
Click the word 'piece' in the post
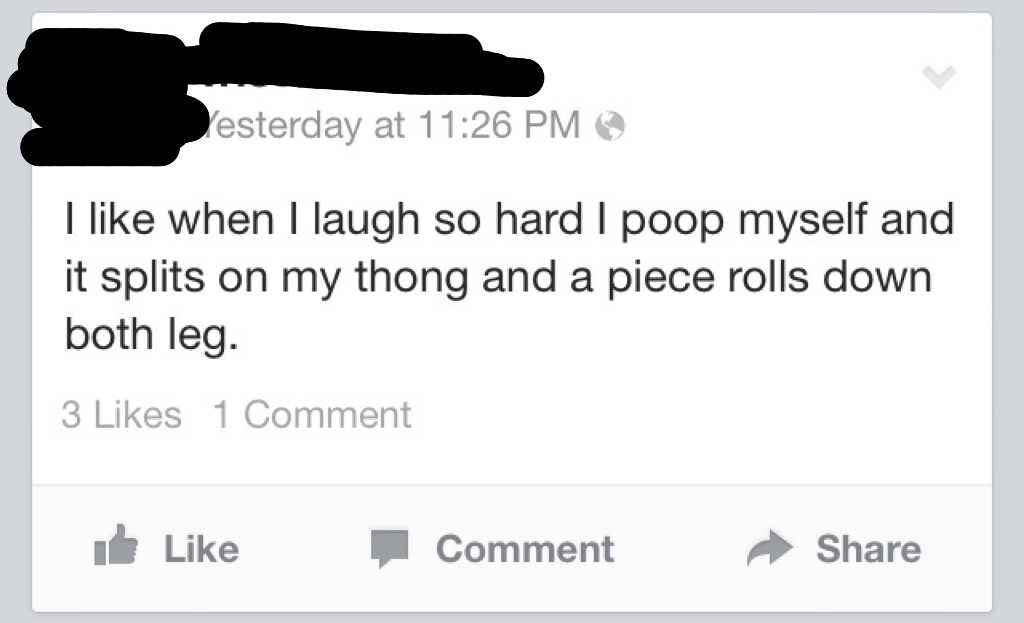tap(661, 278)
